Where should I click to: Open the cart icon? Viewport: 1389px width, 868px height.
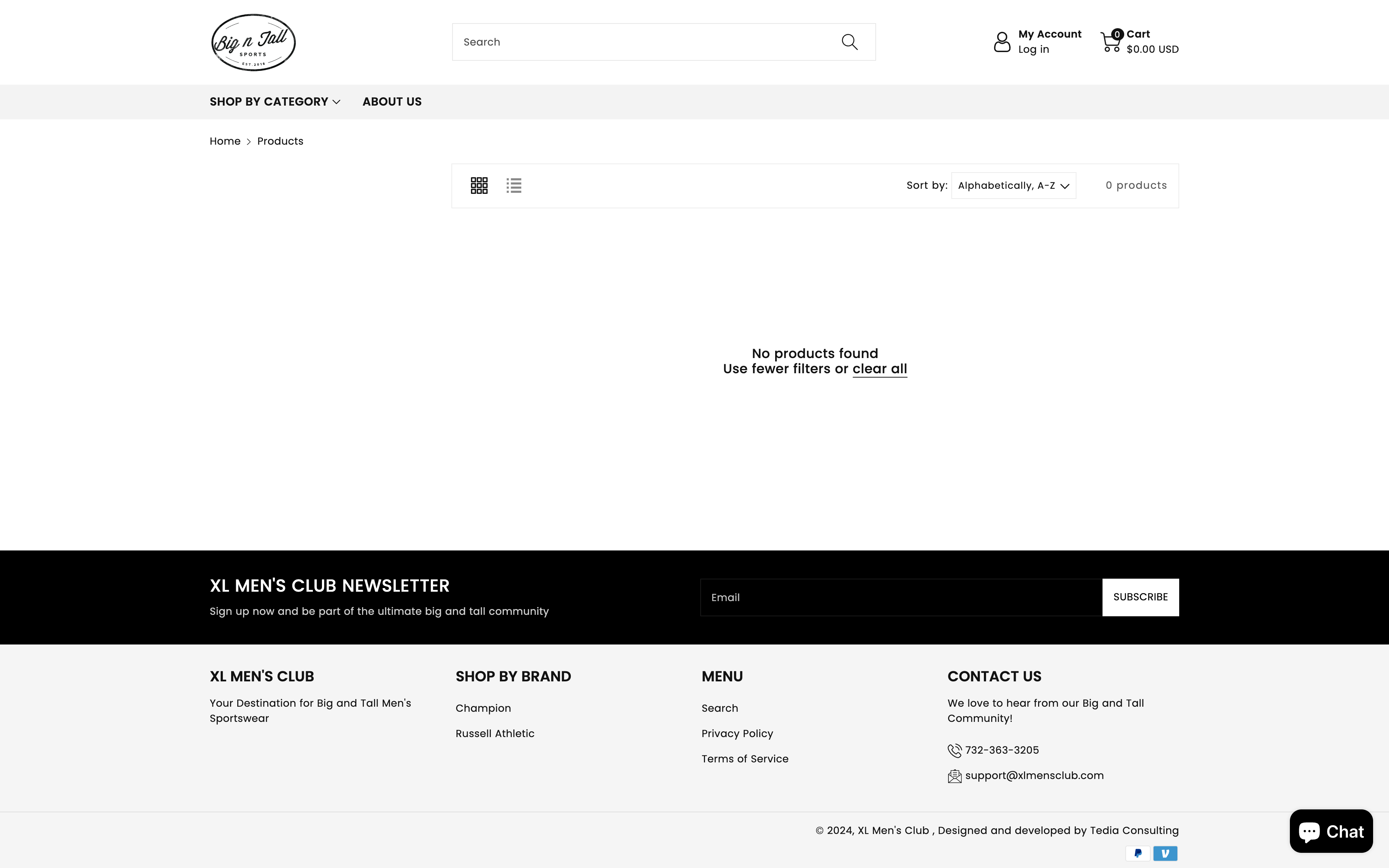1111,41
